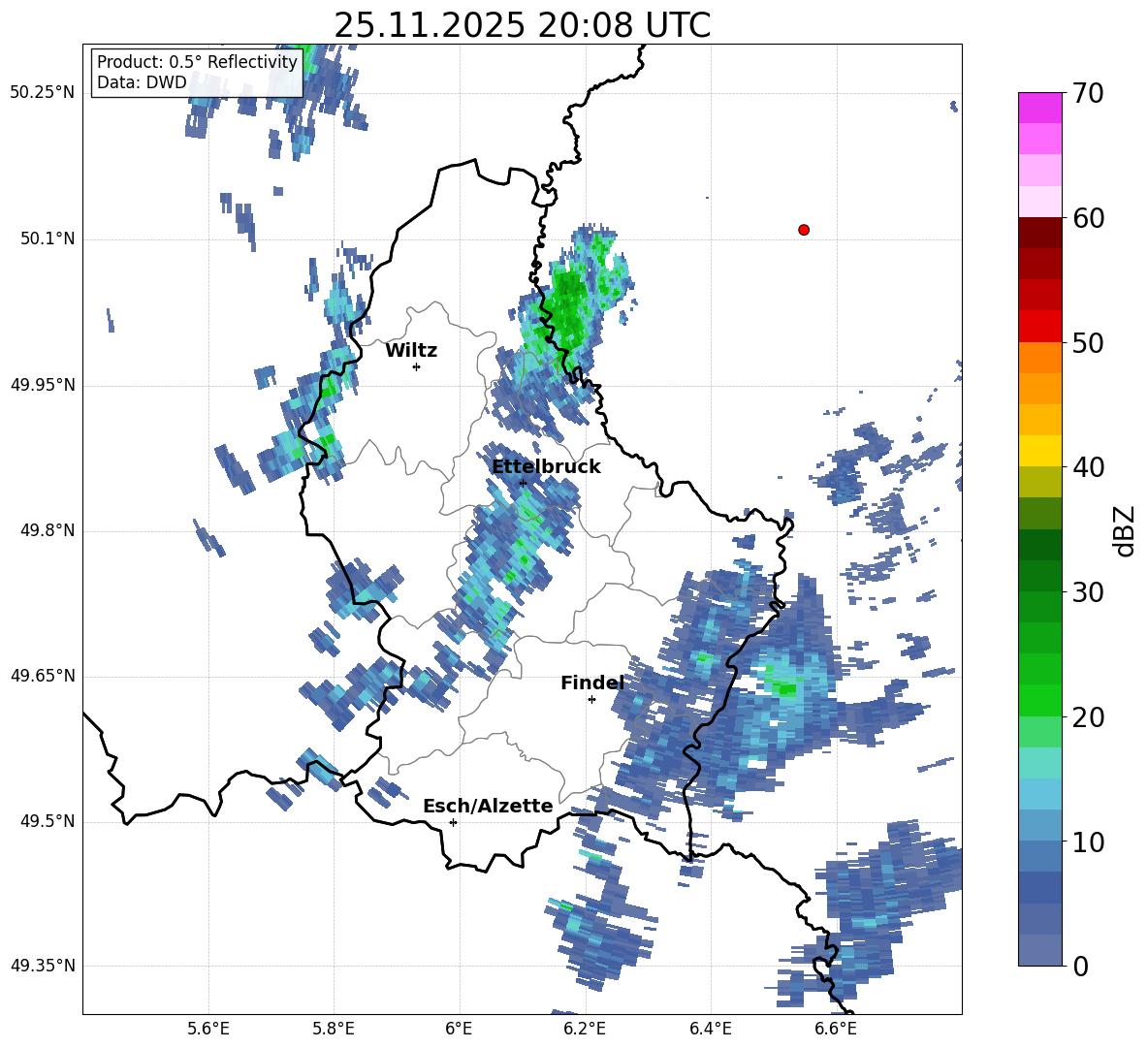The image size is (1148, 1048).
Task: Select the Ettelbruck city label
Action: tap(546, 467)
